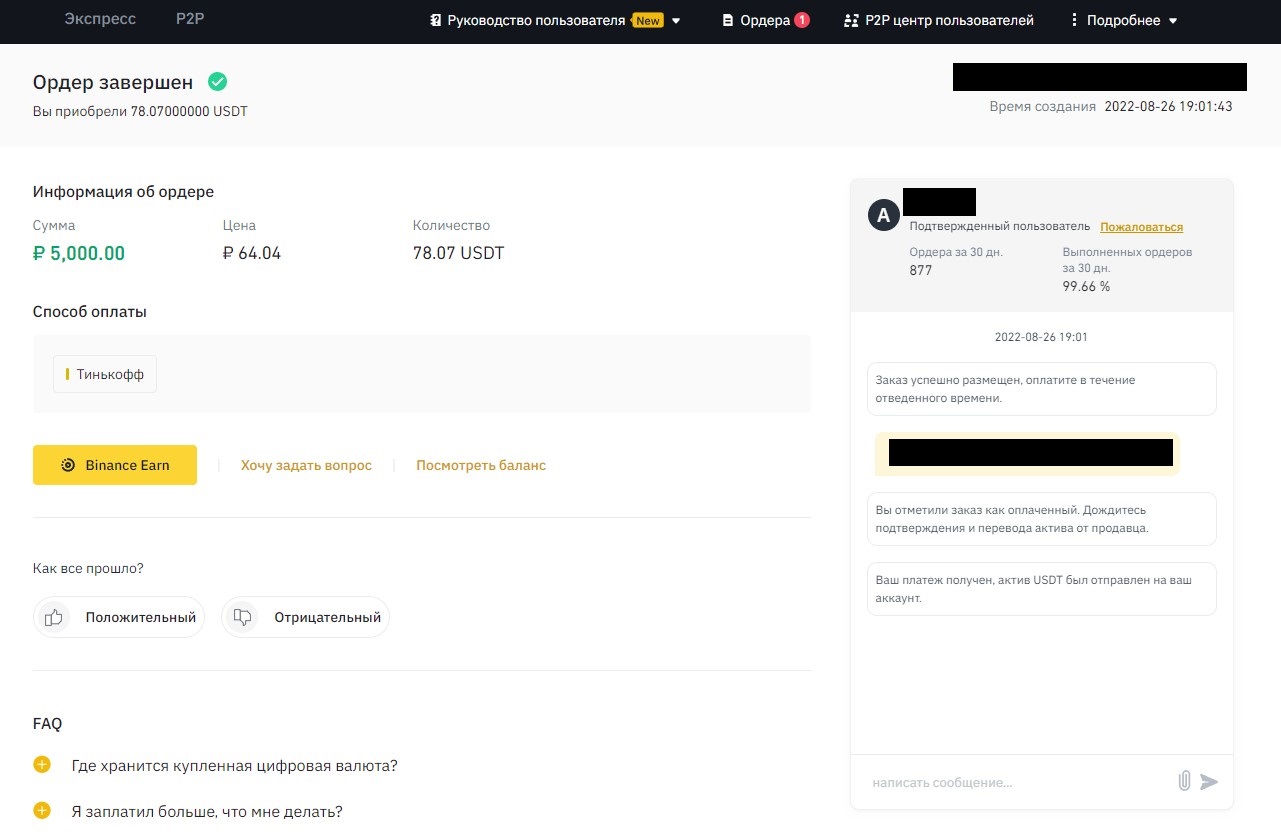1281x835 pixels.
Task: Click the plus icon for 'Я заплатил больше'
Action: [x=41, y=811]
